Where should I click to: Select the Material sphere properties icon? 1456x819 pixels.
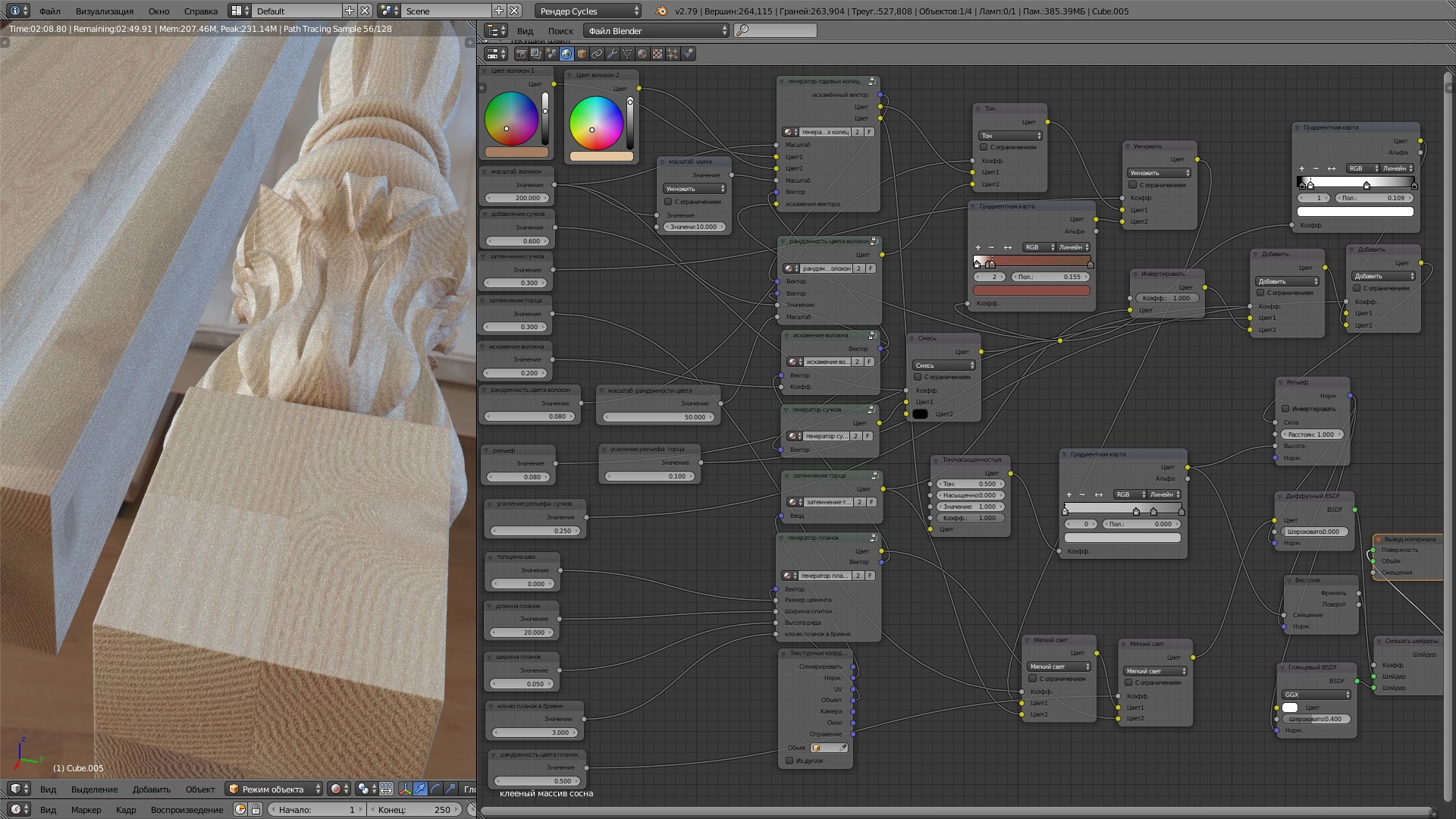tap(642, 54)
